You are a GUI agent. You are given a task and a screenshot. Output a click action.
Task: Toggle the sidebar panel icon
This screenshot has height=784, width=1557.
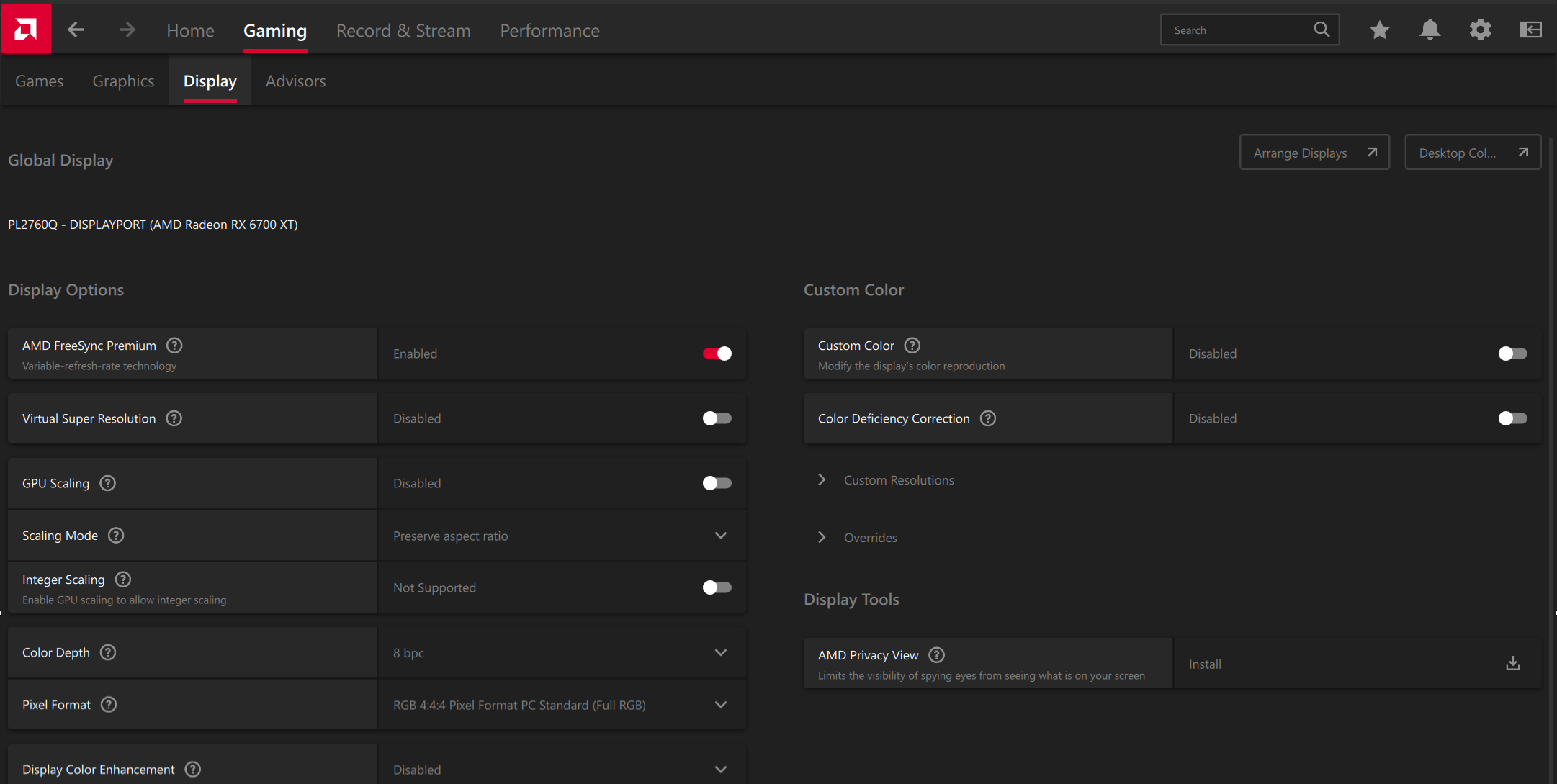1530,30
